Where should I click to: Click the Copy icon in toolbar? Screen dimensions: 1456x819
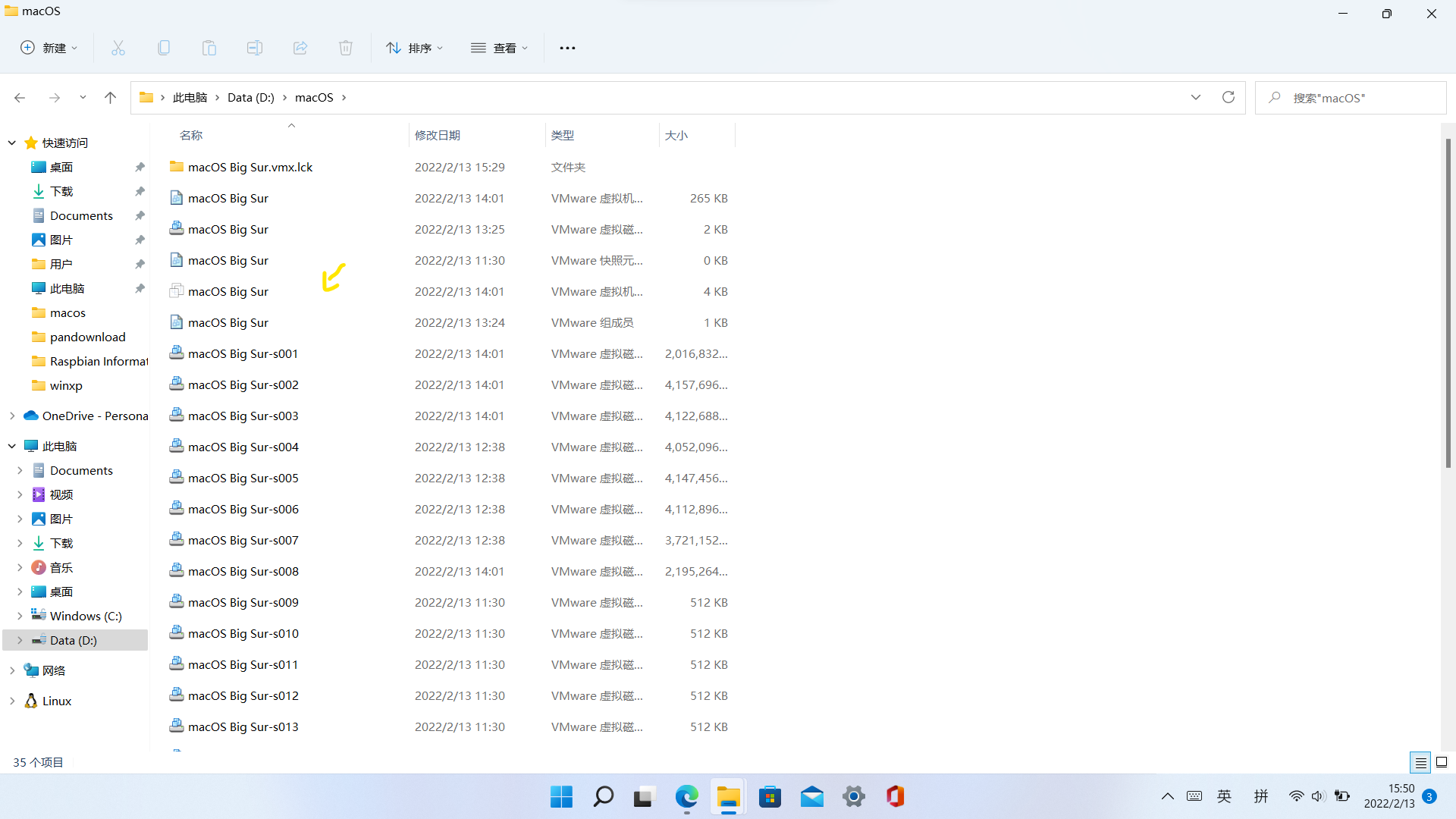click(164, 48)
